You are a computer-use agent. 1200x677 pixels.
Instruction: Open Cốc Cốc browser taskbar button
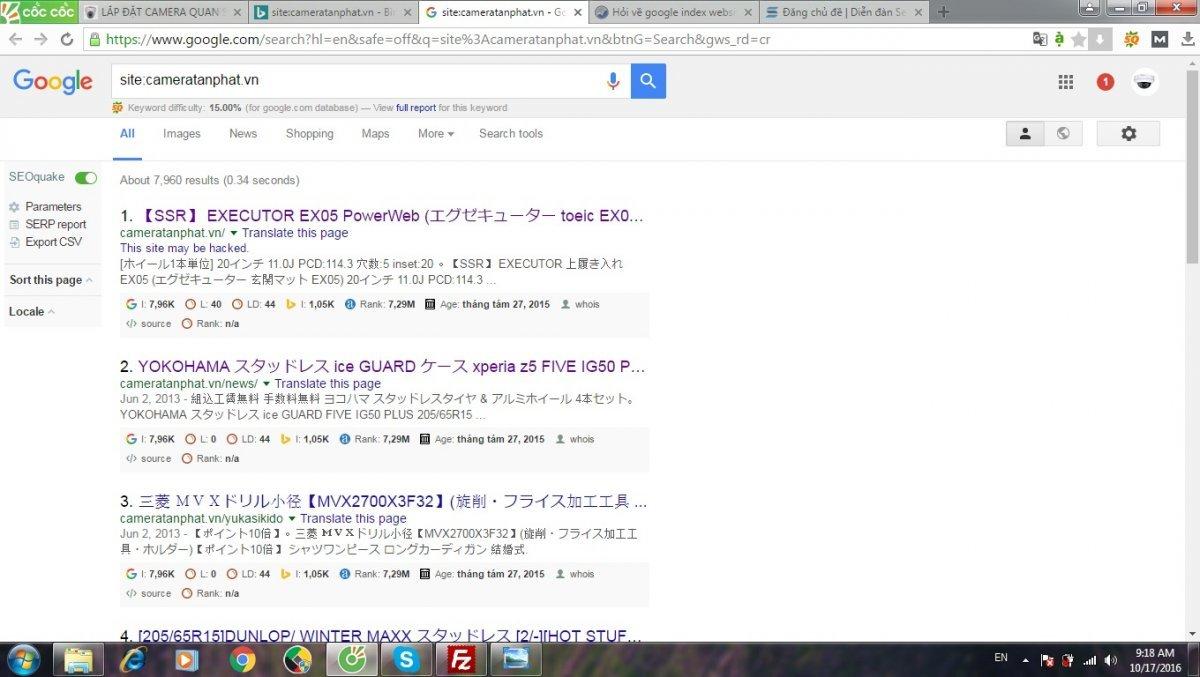[352, 659]
